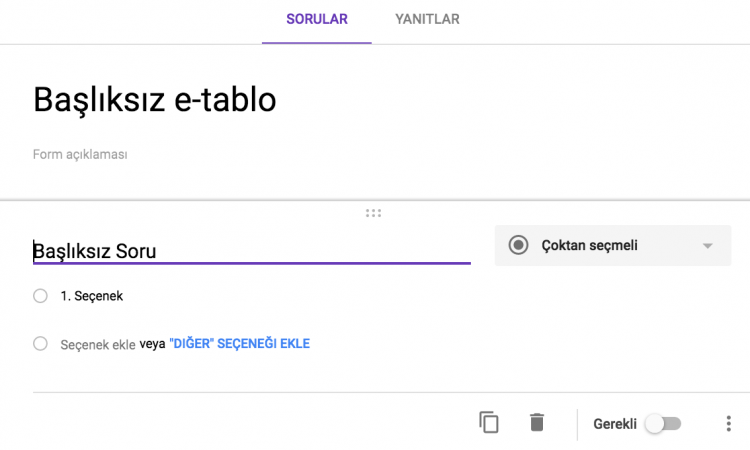The width and height of the screenshot is (750, 450).
Task: Click the empty radio next to Seçenek ekle
Action: pyautogui.click(x=40, y=343)
